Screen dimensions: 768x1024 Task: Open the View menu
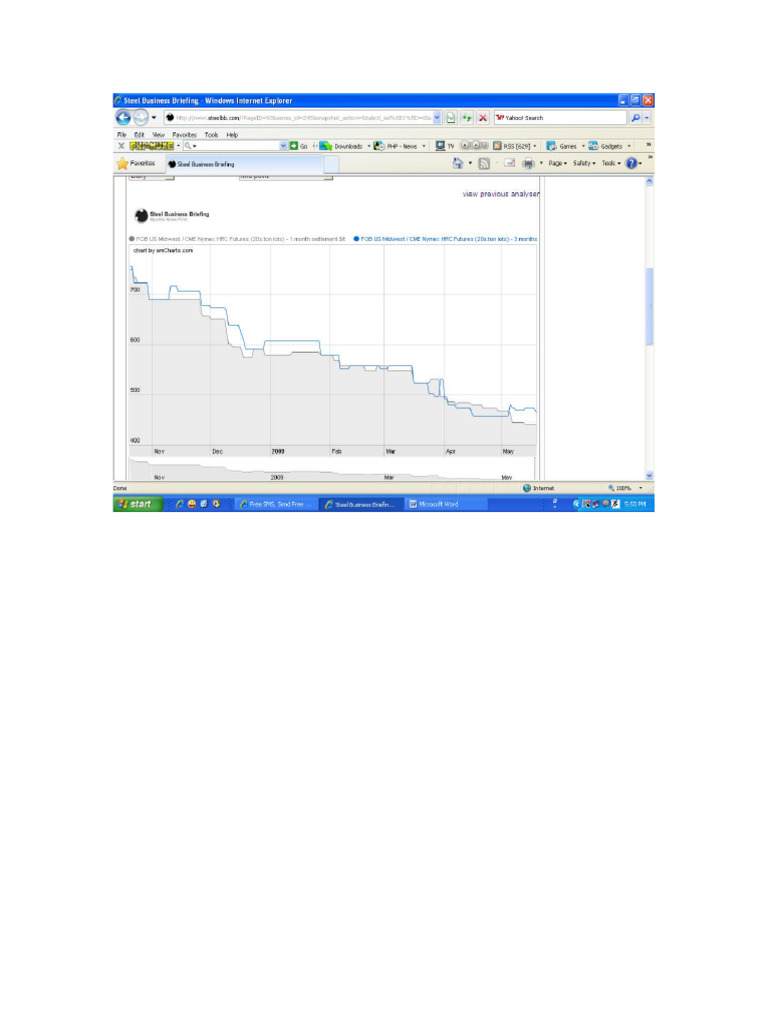point(158,135)
